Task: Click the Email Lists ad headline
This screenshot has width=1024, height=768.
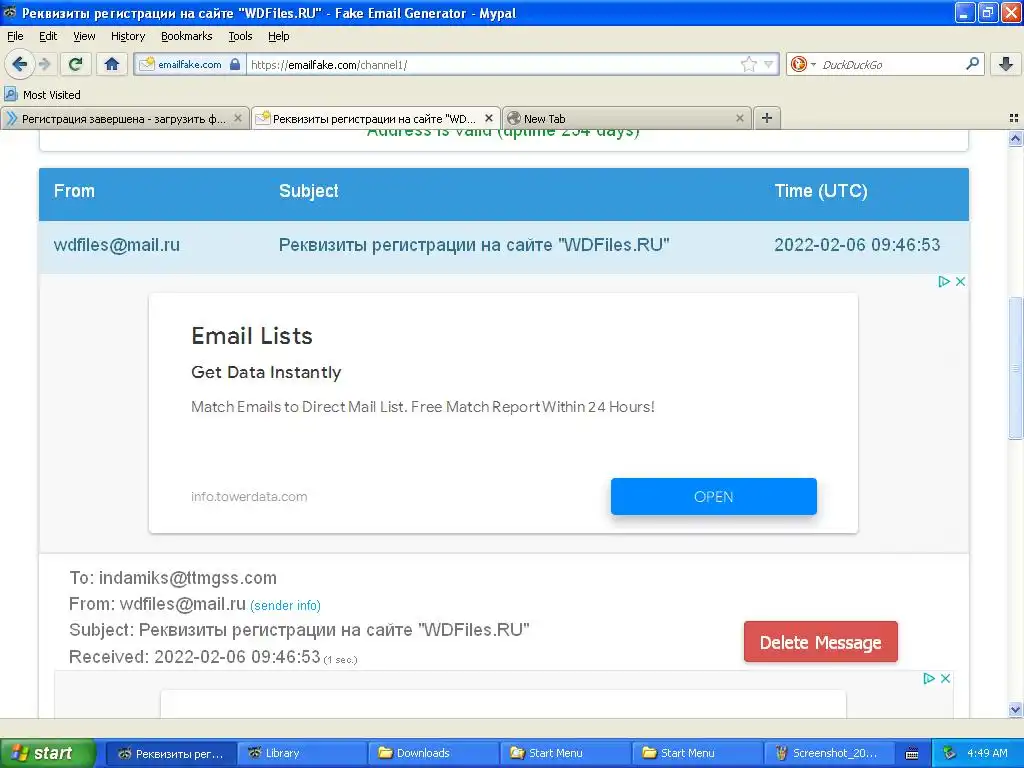Action: 251,336
